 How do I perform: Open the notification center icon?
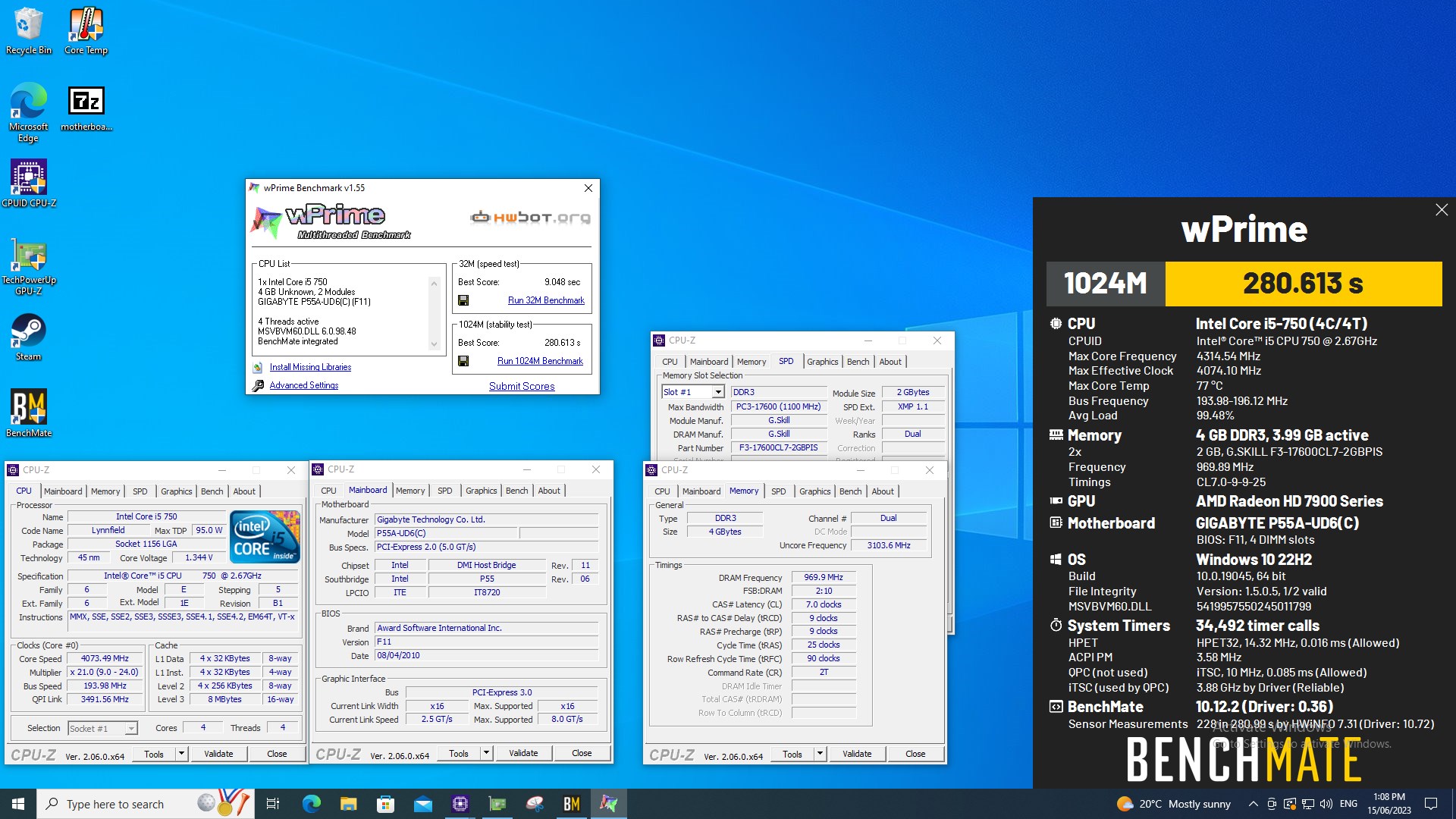[x=1431, y=804]
